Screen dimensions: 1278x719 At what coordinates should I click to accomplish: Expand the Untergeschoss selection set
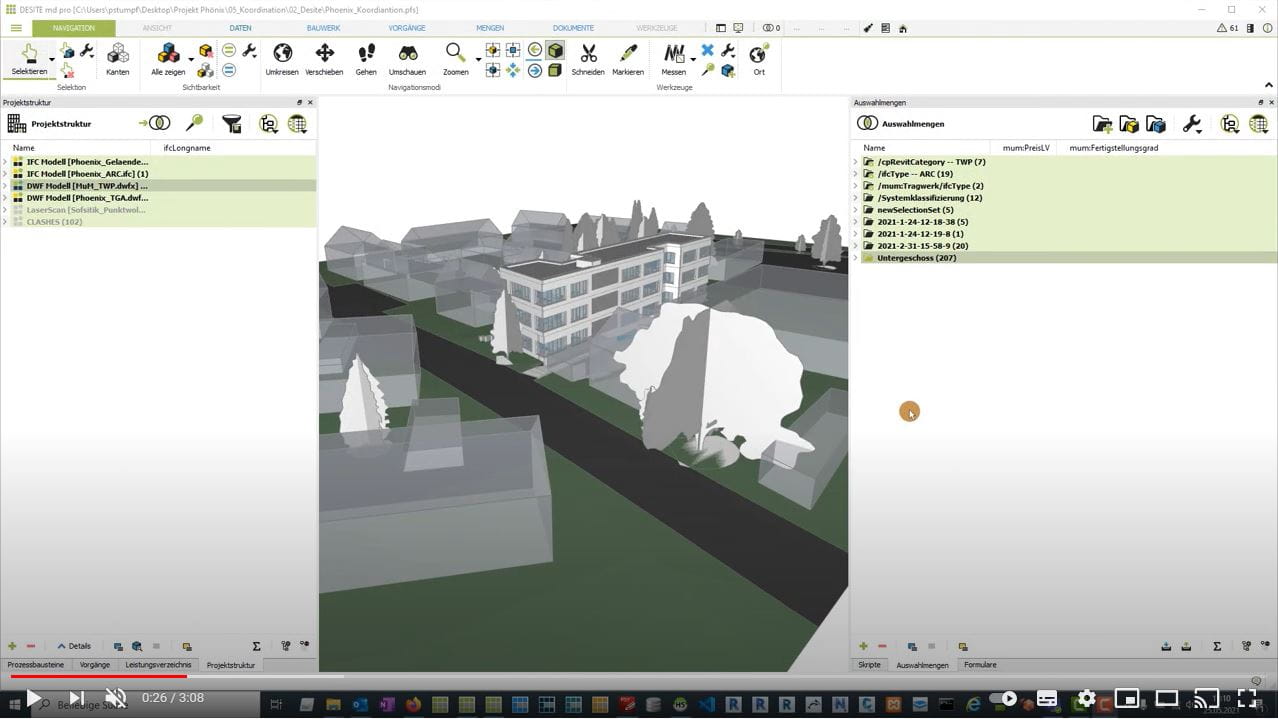[858, 257]
